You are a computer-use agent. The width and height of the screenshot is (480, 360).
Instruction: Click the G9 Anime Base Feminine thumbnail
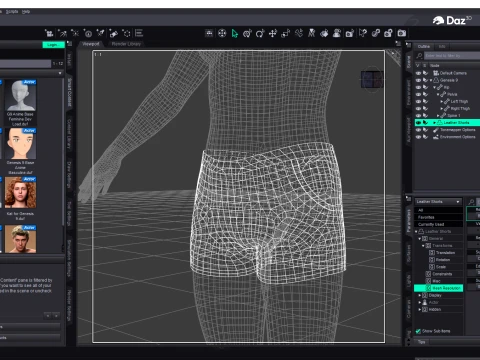tap(20, 95)
